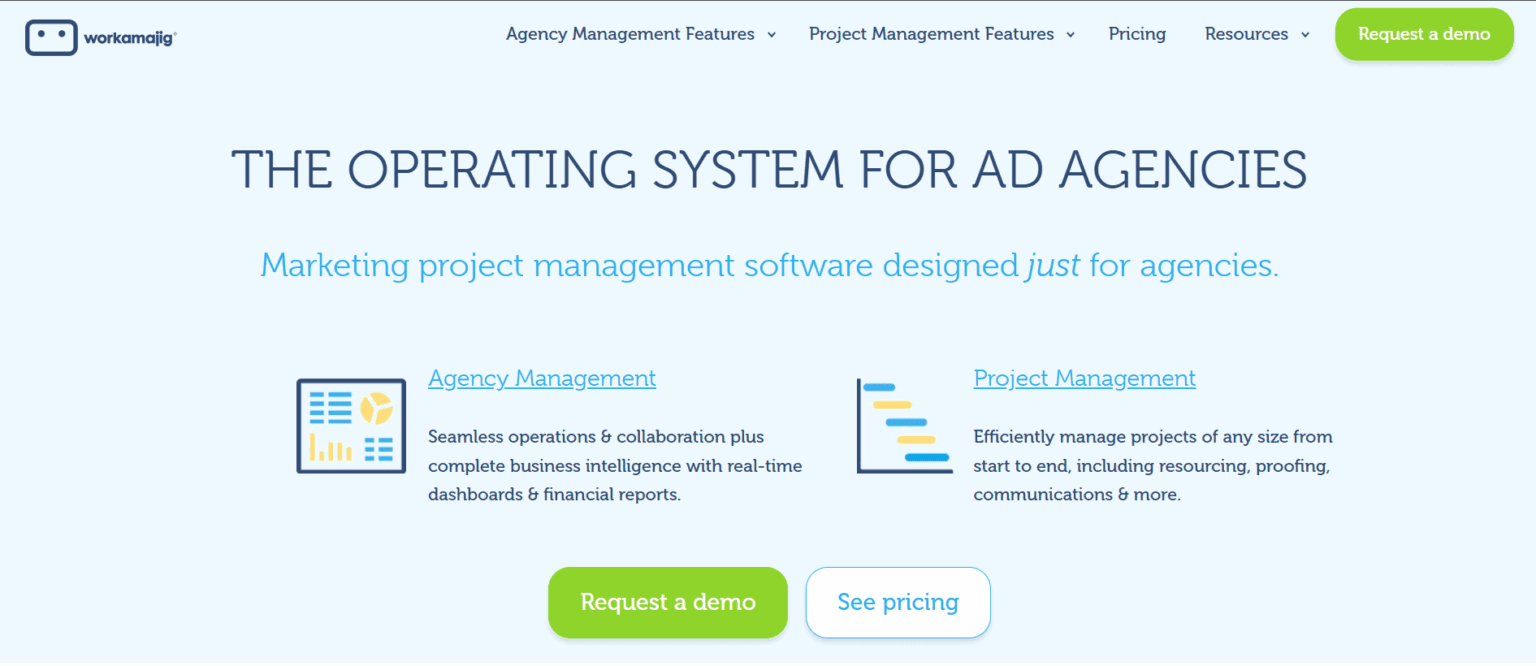Screen dimensions: 1536x666
Task: Open the Resources dropdown chevron
Action: (x=1306, y=34)
